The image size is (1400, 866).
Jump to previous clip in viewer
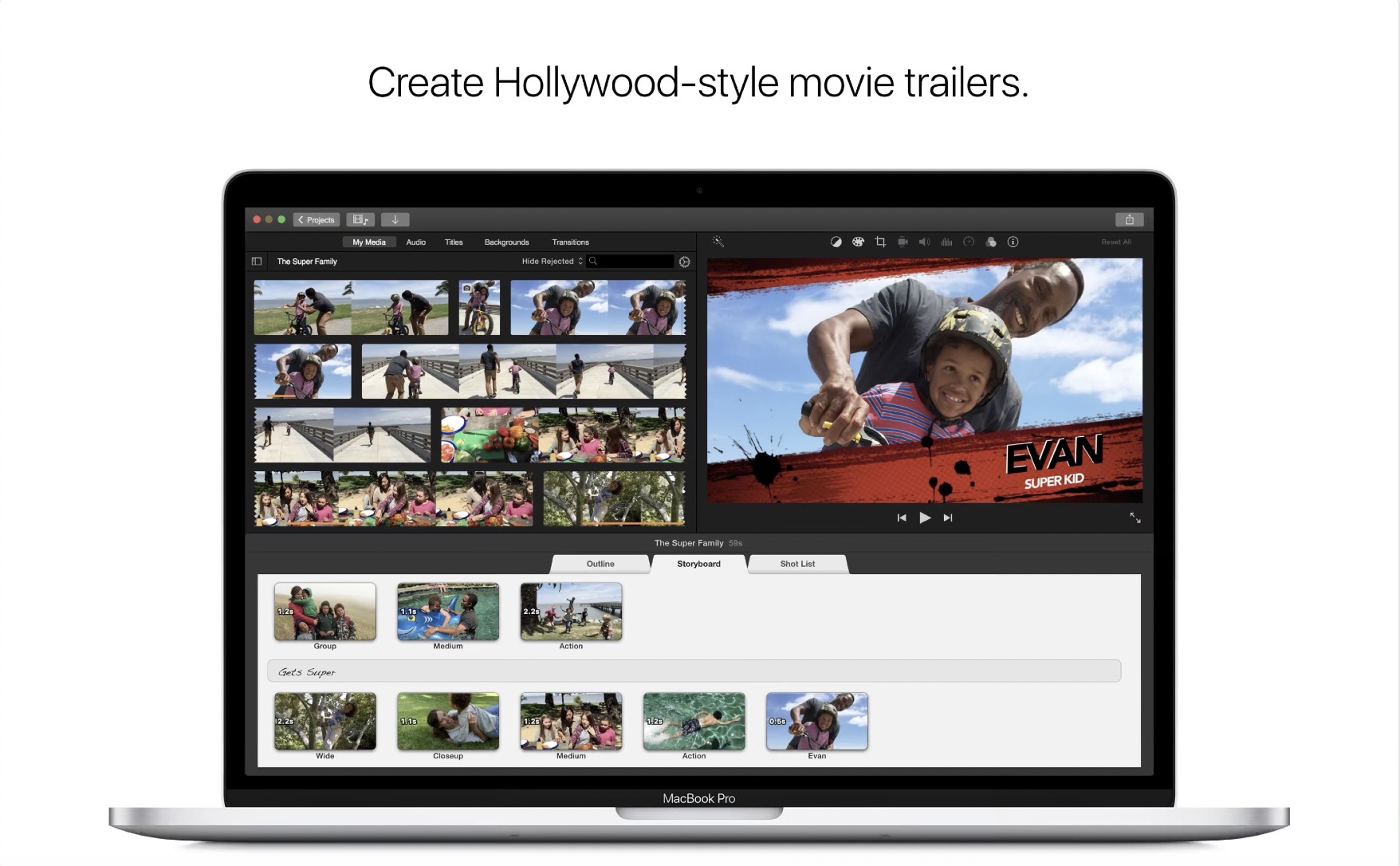click(x=902, y=518)
